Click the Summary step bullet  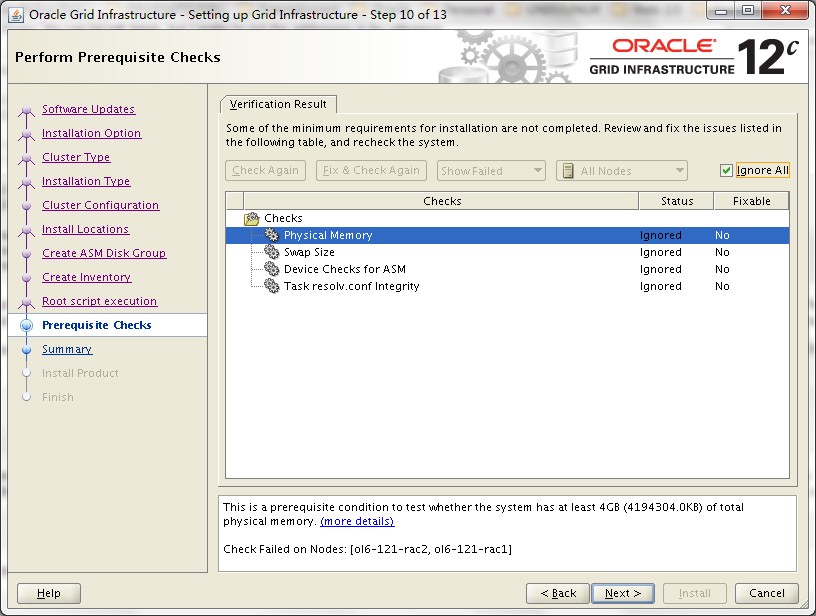pyautogui.click(x=27, y=350)
